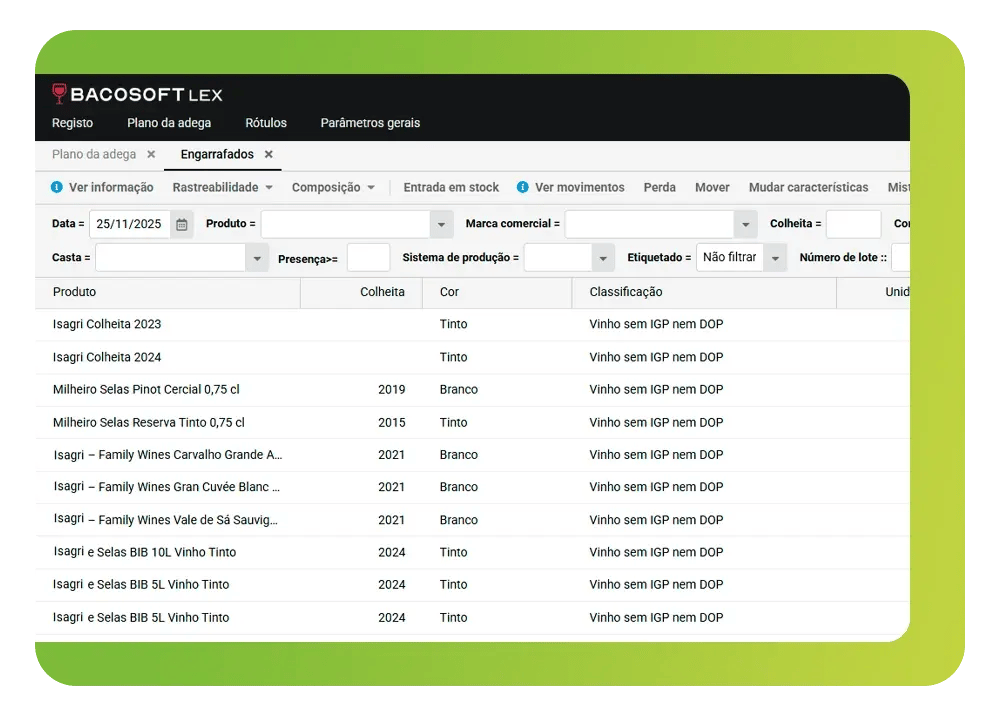Close the Plano da adega tab

point(151,155)
